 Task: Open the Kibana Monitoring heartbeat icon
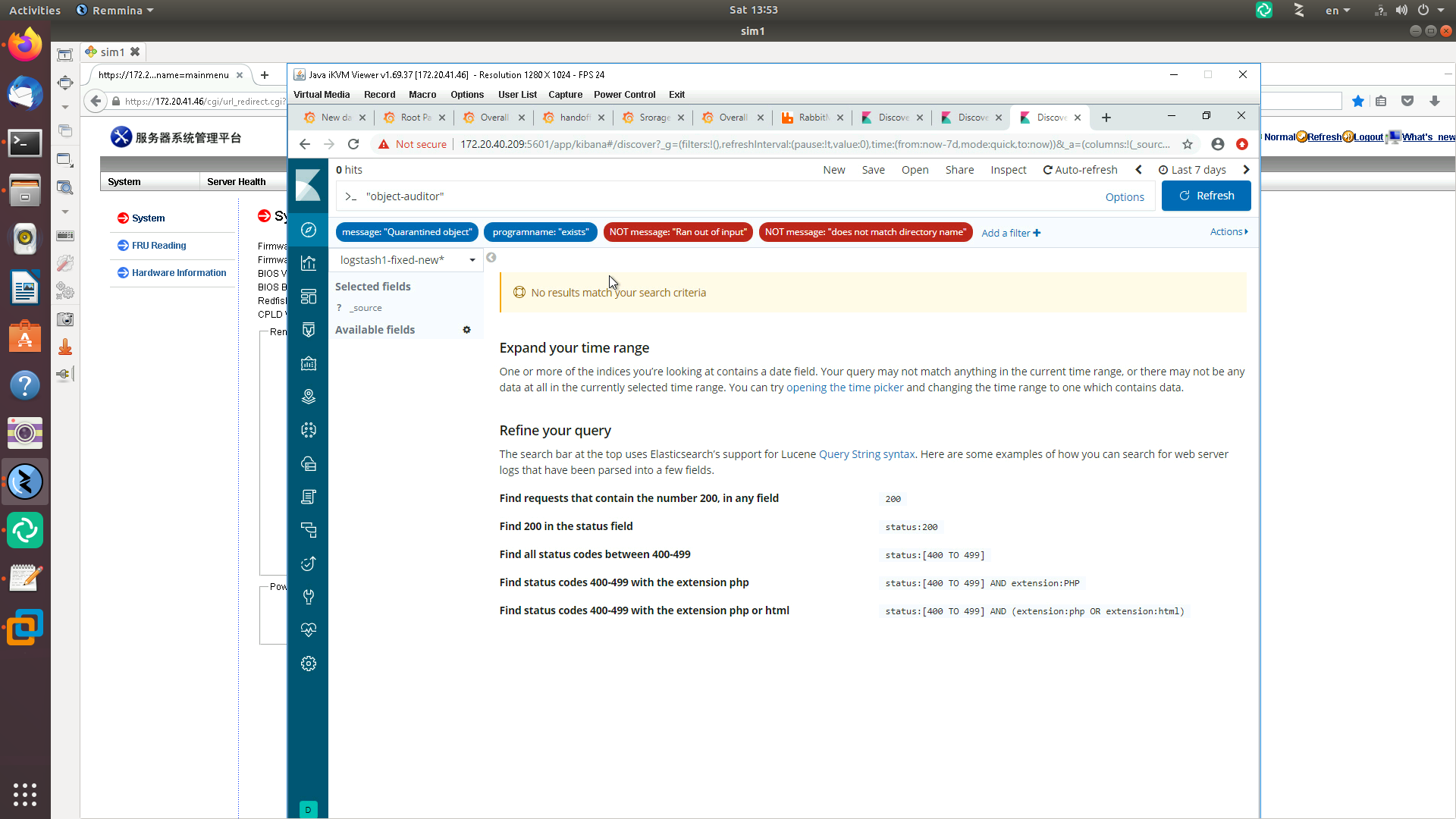tap(308, 630)
